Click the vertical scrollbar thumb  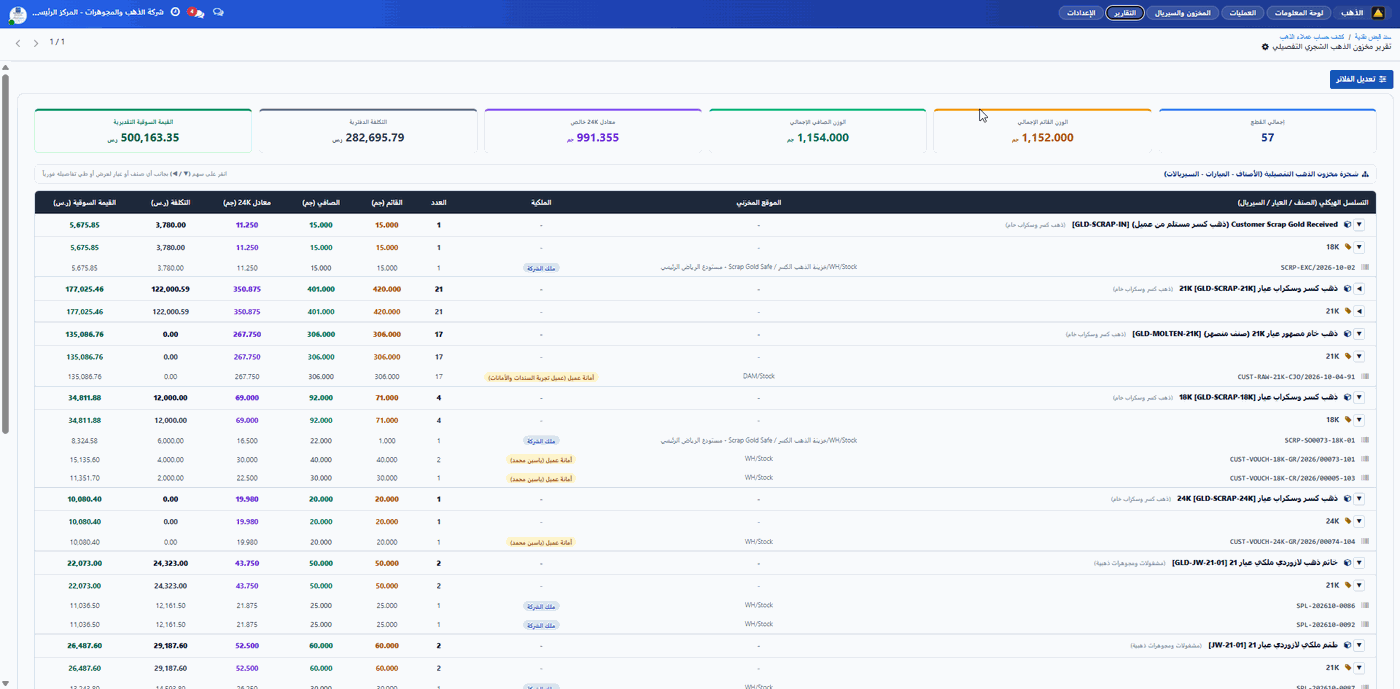point(6,253)
